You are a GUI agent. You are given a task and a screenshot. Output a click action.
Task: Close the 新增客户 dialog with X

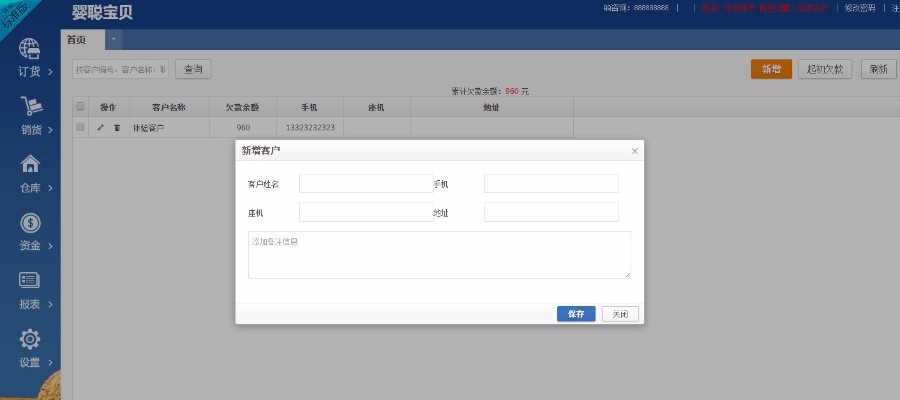click(634, 151)
